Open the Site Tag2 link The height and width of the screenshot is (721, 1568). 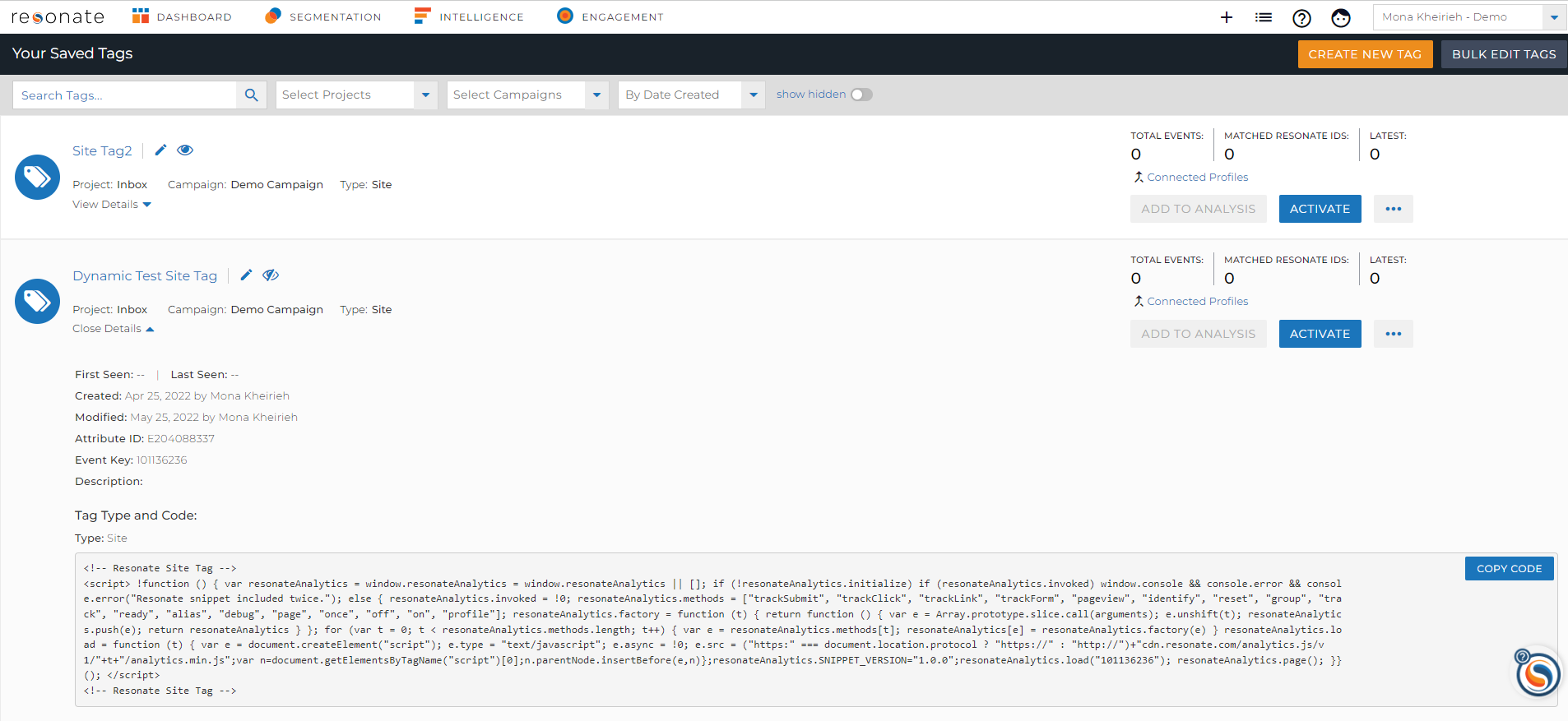tap(102, 150)
